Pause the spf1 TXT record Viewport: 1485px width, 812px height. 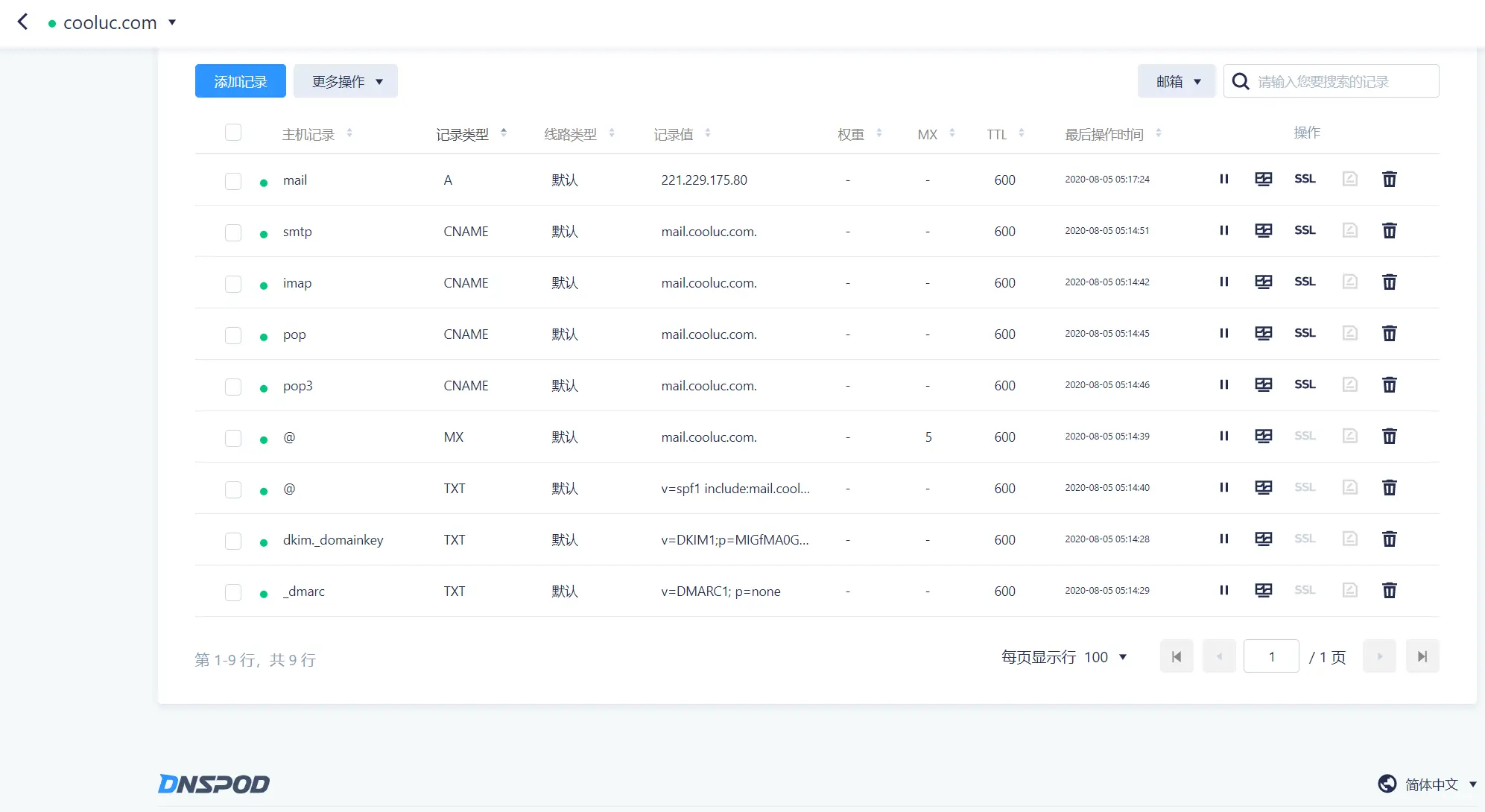(1223, 487)
